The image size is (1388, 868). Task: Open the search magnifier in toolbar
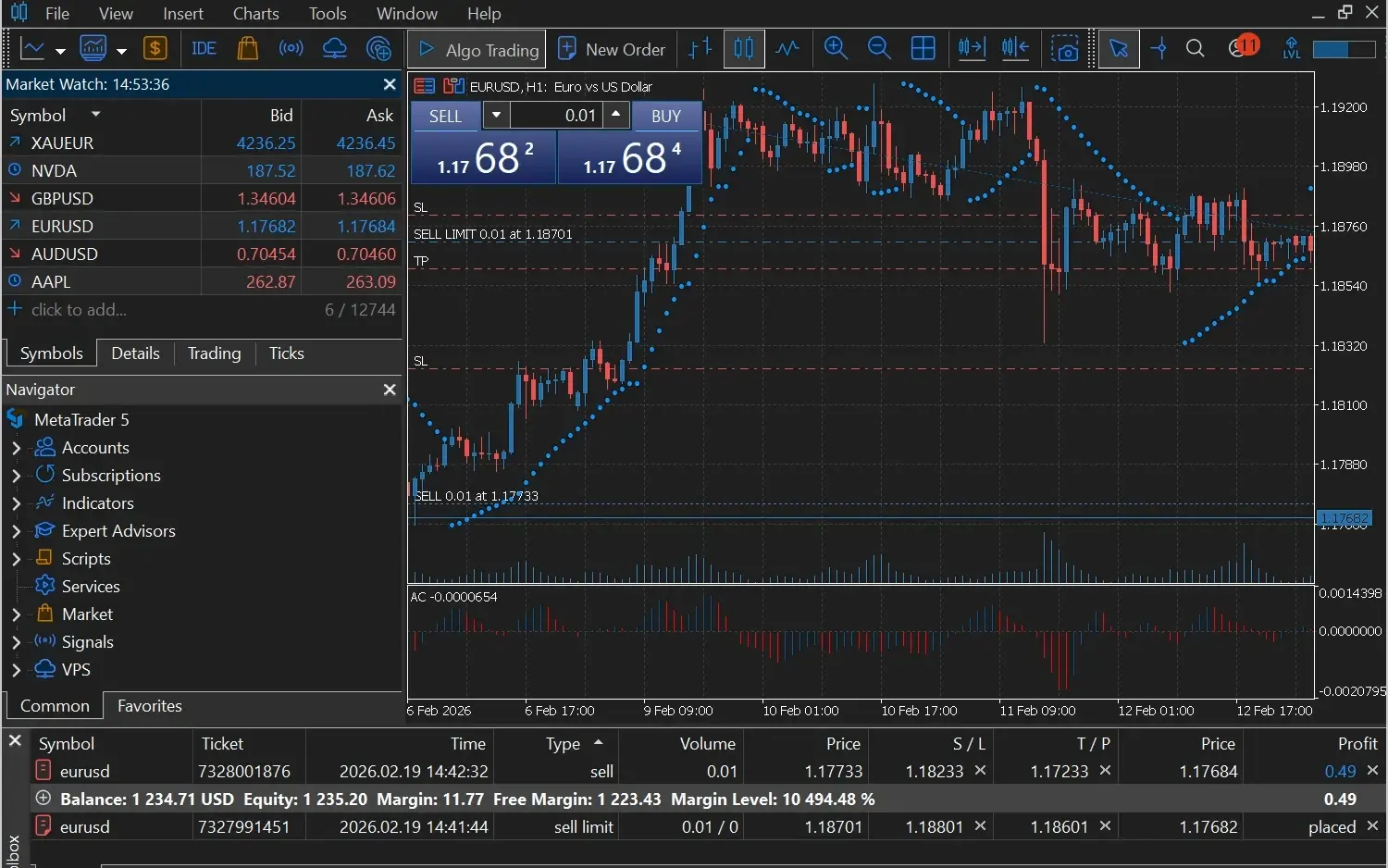(x=1195, y=49)
